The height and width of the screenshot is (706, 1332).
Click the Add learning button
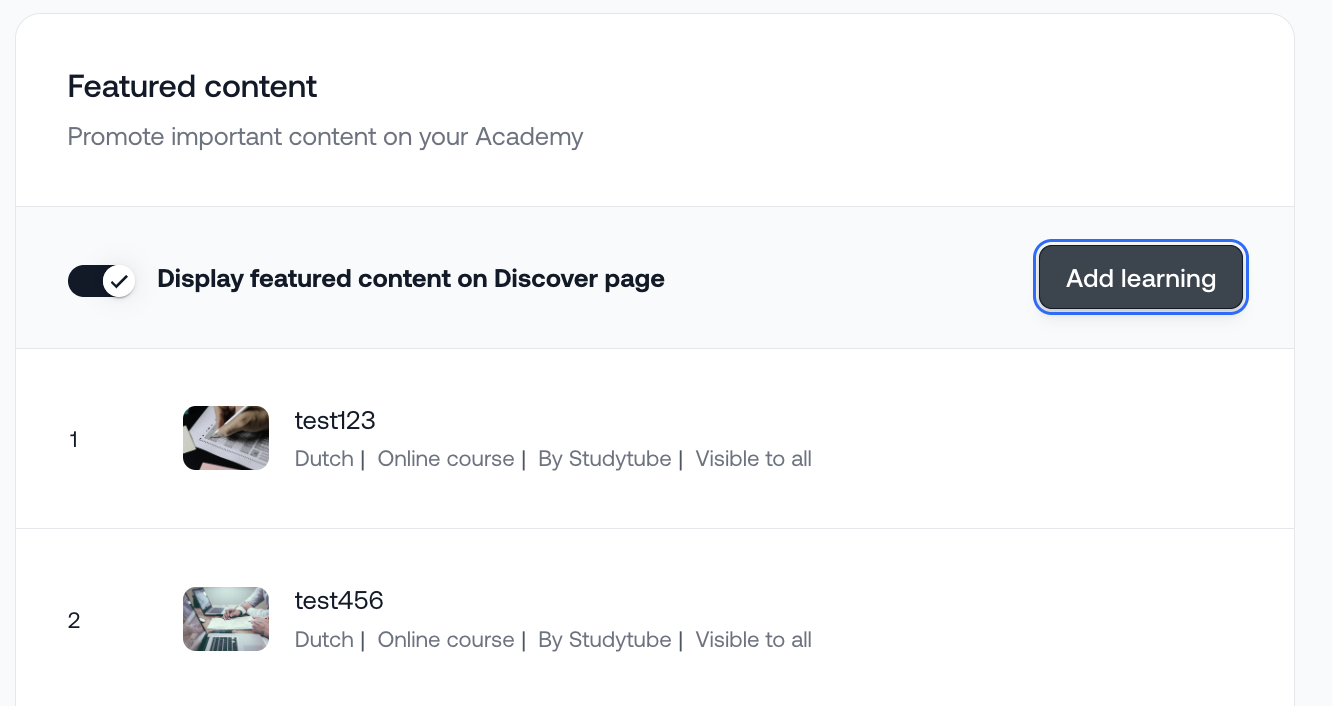point(1140,278)
